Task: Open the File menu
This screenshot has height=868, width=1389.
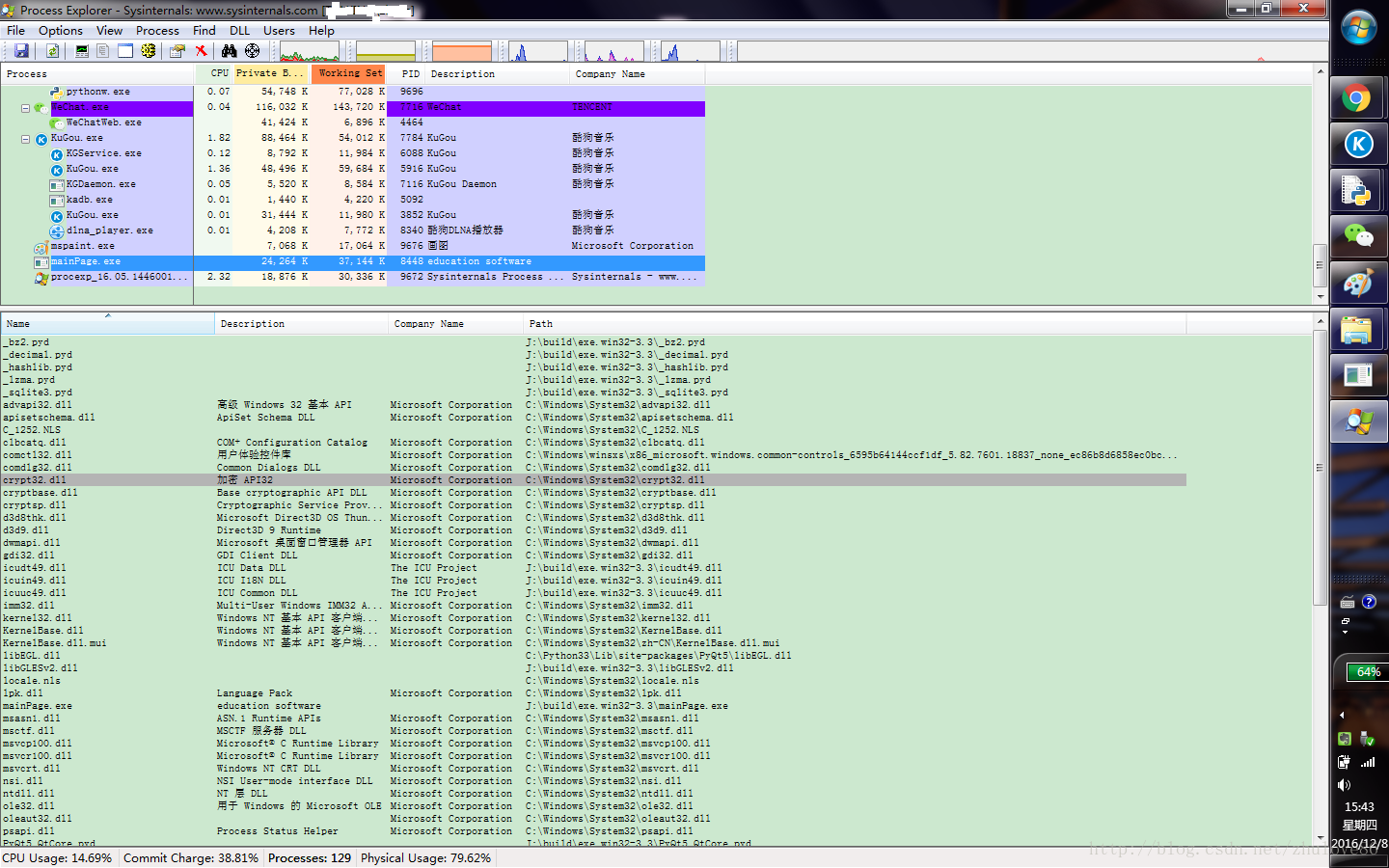Action: coord(15,31)
